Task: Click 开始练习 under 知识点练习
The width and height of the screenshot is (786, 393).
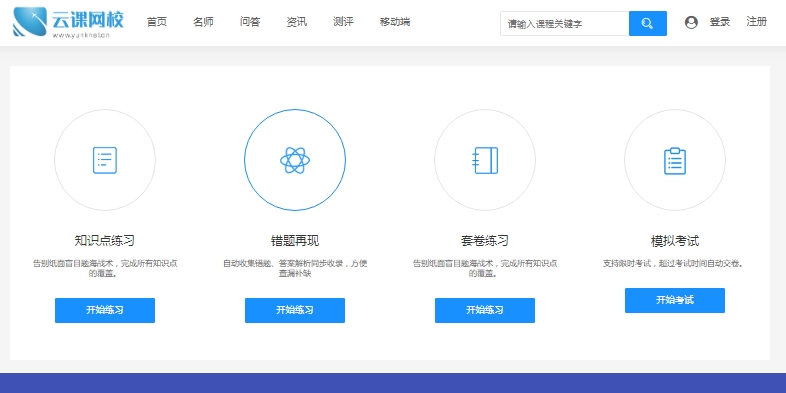Action: click(105, 310)
